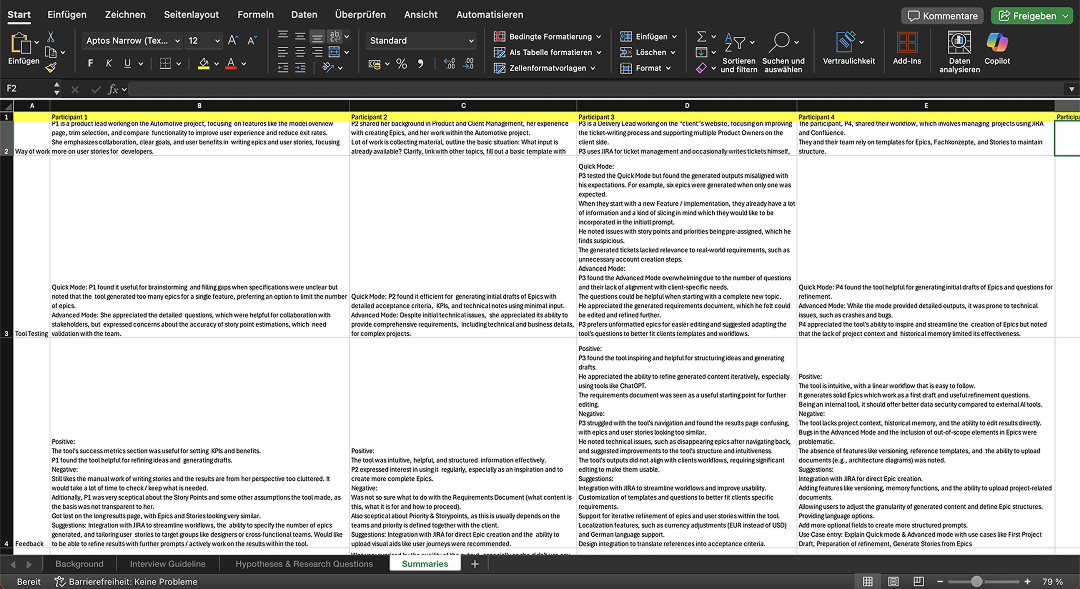Expand the formula bar arrow
This screenshot has height=589, width=1080.
1071,90
